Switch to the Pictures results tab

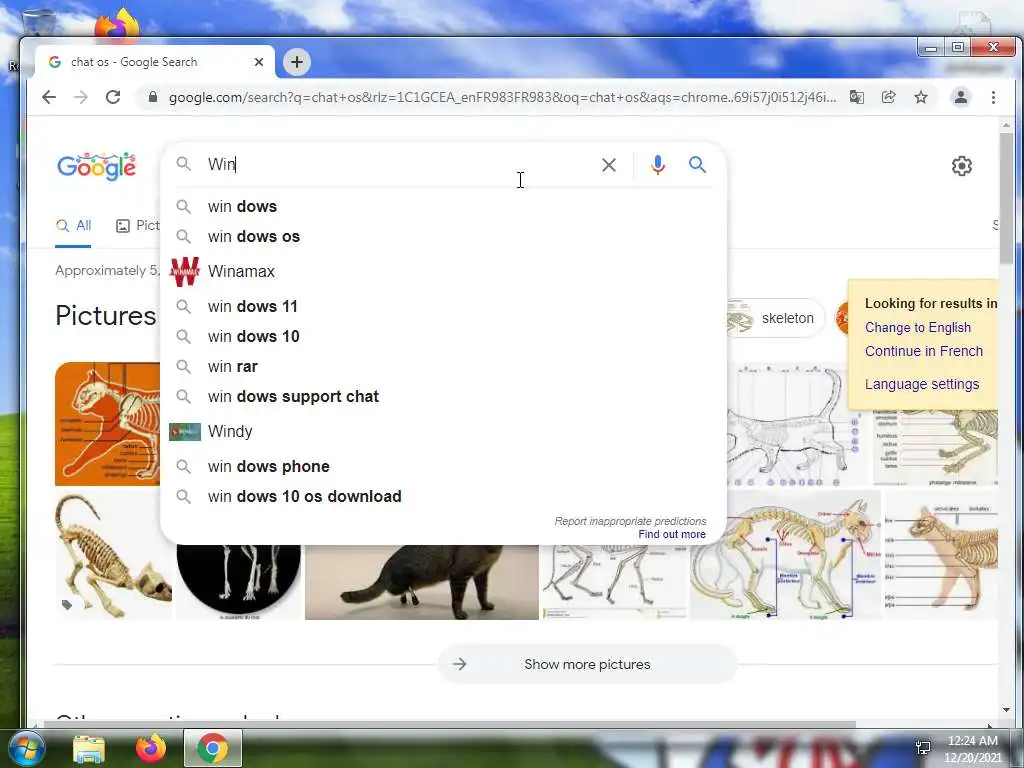(x=138, y=226)
